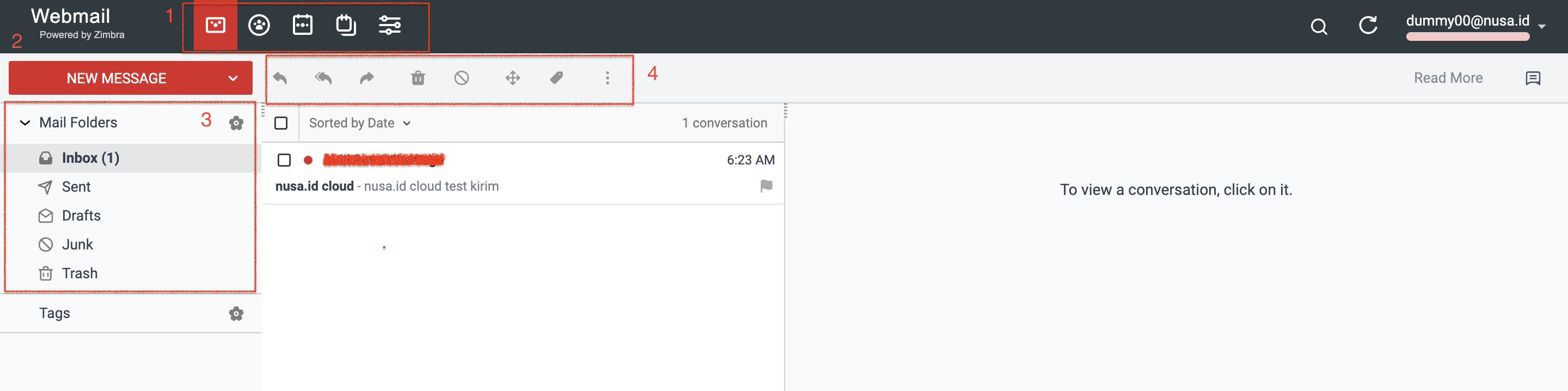The width and height of the screenshot is (1568, 391).
Task: Click the Mark as Spam icon
Action: [x=462, y=78]
